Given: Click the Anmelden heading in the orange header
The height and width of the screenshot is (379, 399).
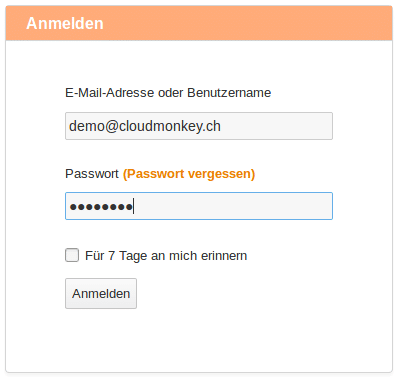Looking at the screenshot, I should coord(65,24).
